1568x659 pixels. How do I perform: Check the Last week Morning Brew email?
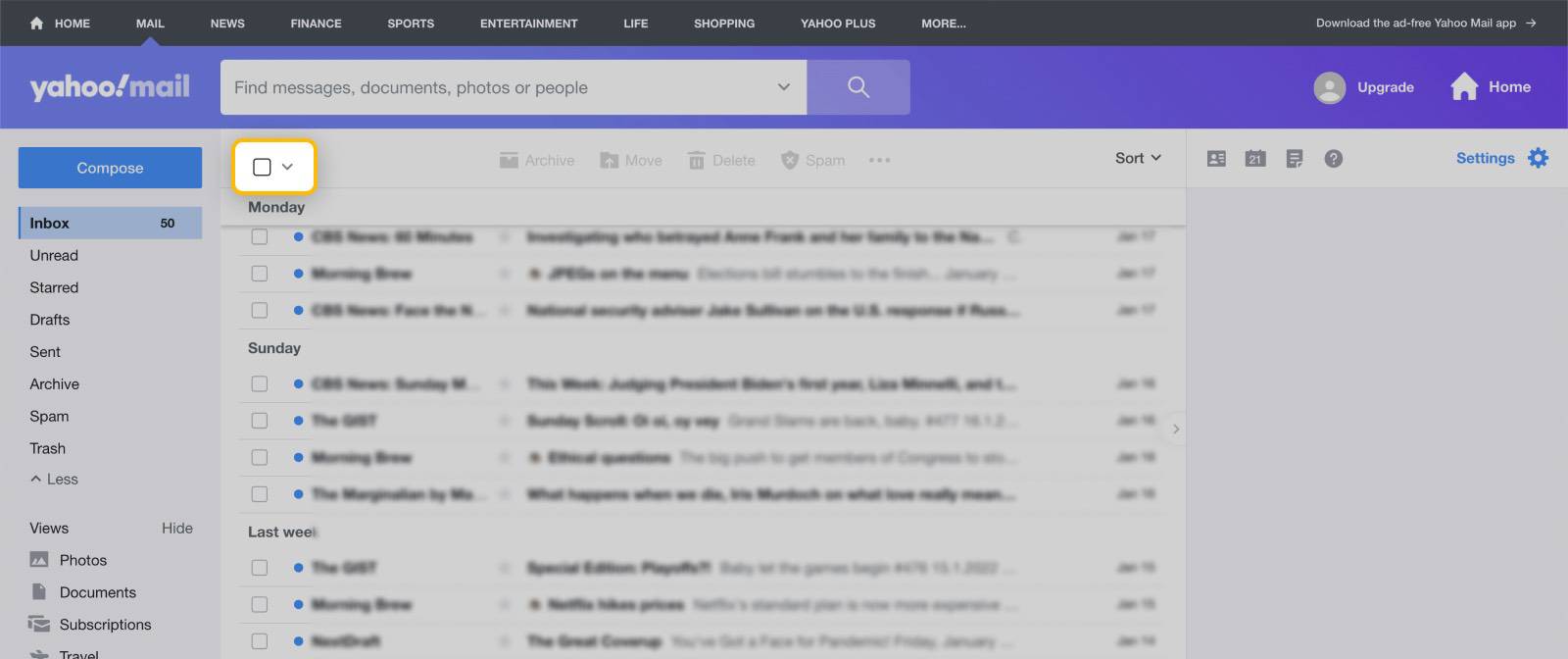260,605
